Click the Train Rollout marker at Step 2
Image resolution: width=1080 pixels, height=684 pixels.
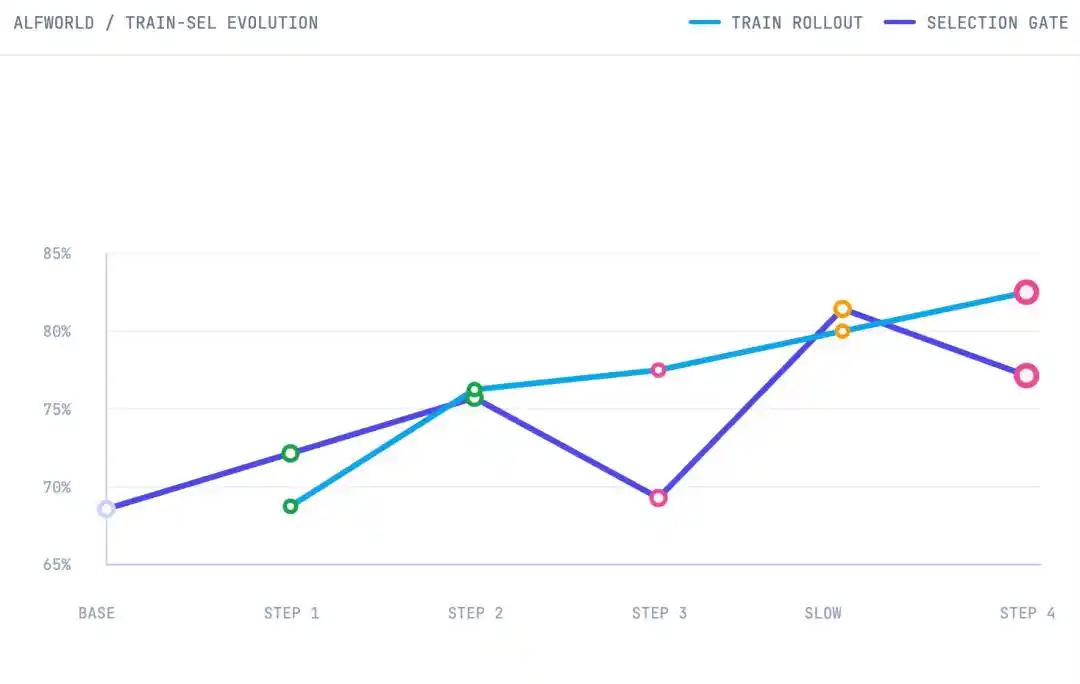coord(475,390)
